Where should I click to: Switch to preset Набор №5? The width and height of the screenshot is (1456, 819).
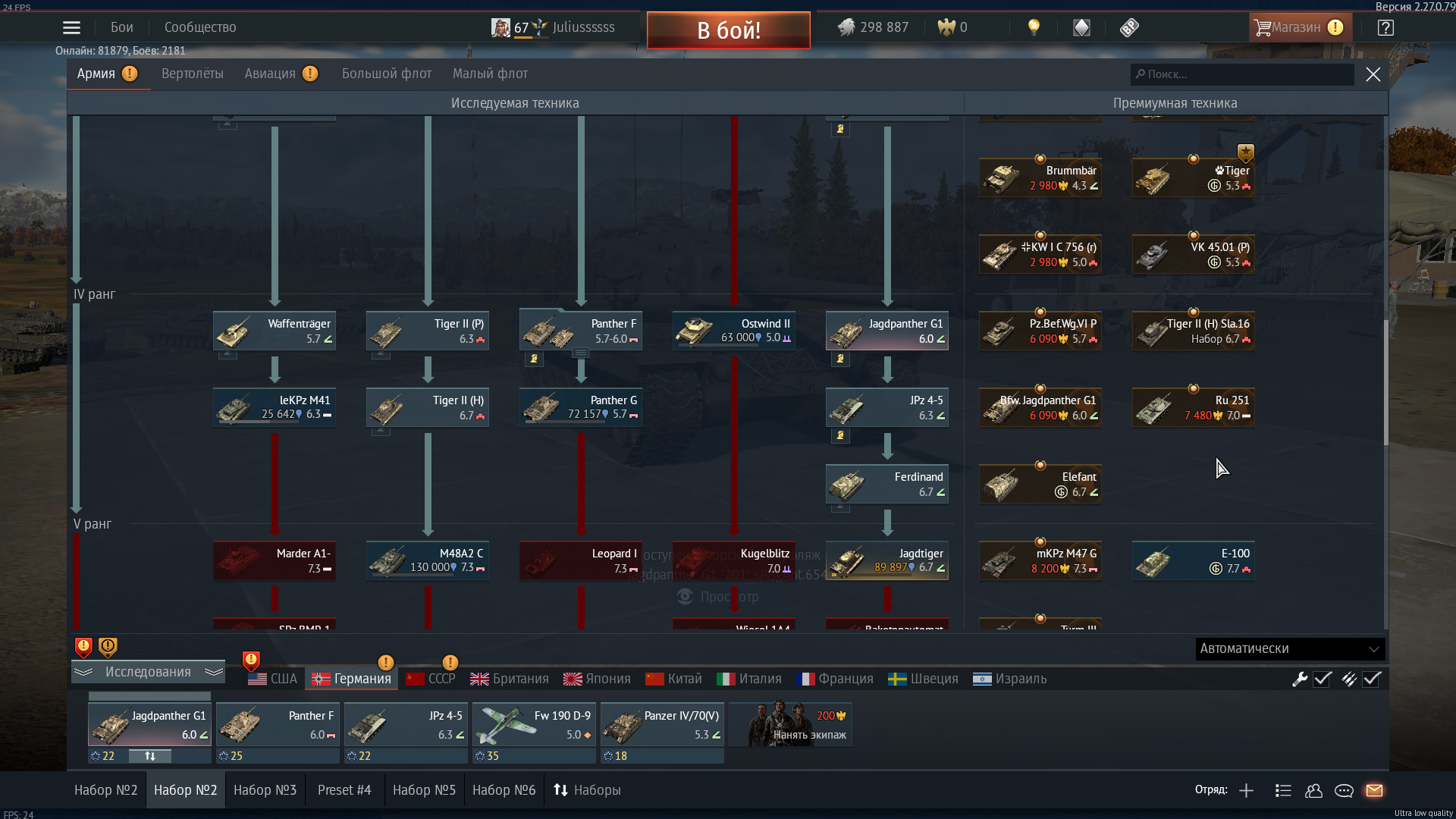[x=424, y=790]
